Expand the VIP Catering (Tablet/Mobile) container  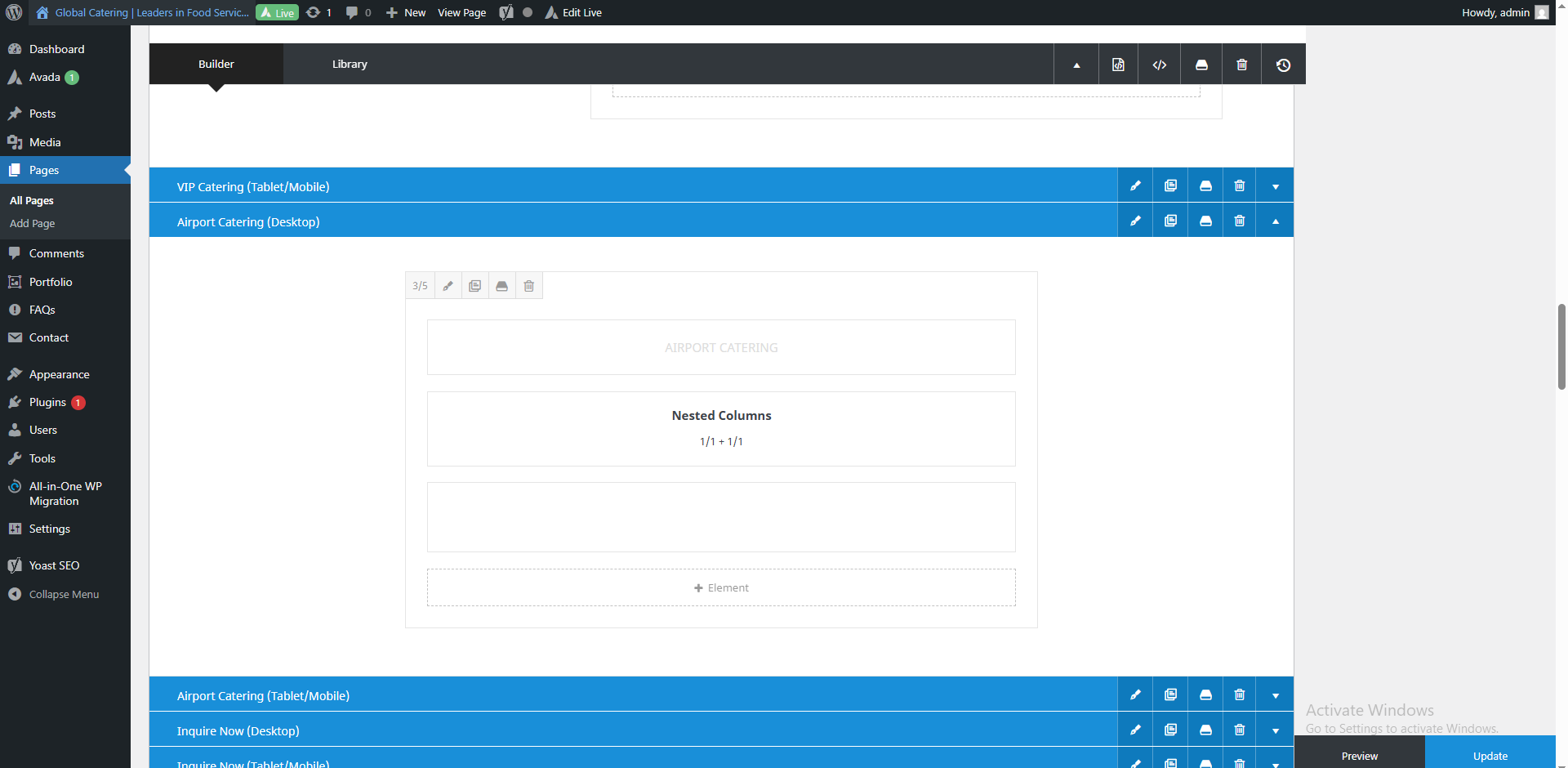tap(1275, 186)
